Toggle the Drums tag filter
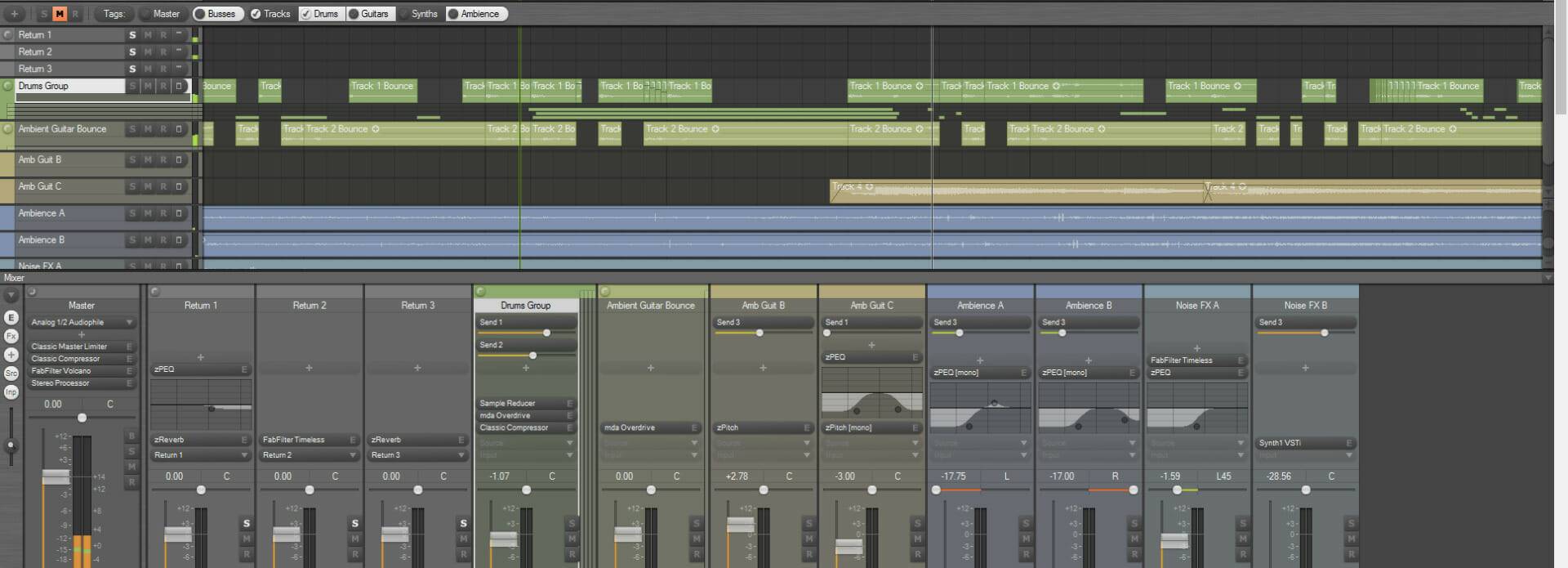This screenshot has width=1568, height=568. pos(319,14)
